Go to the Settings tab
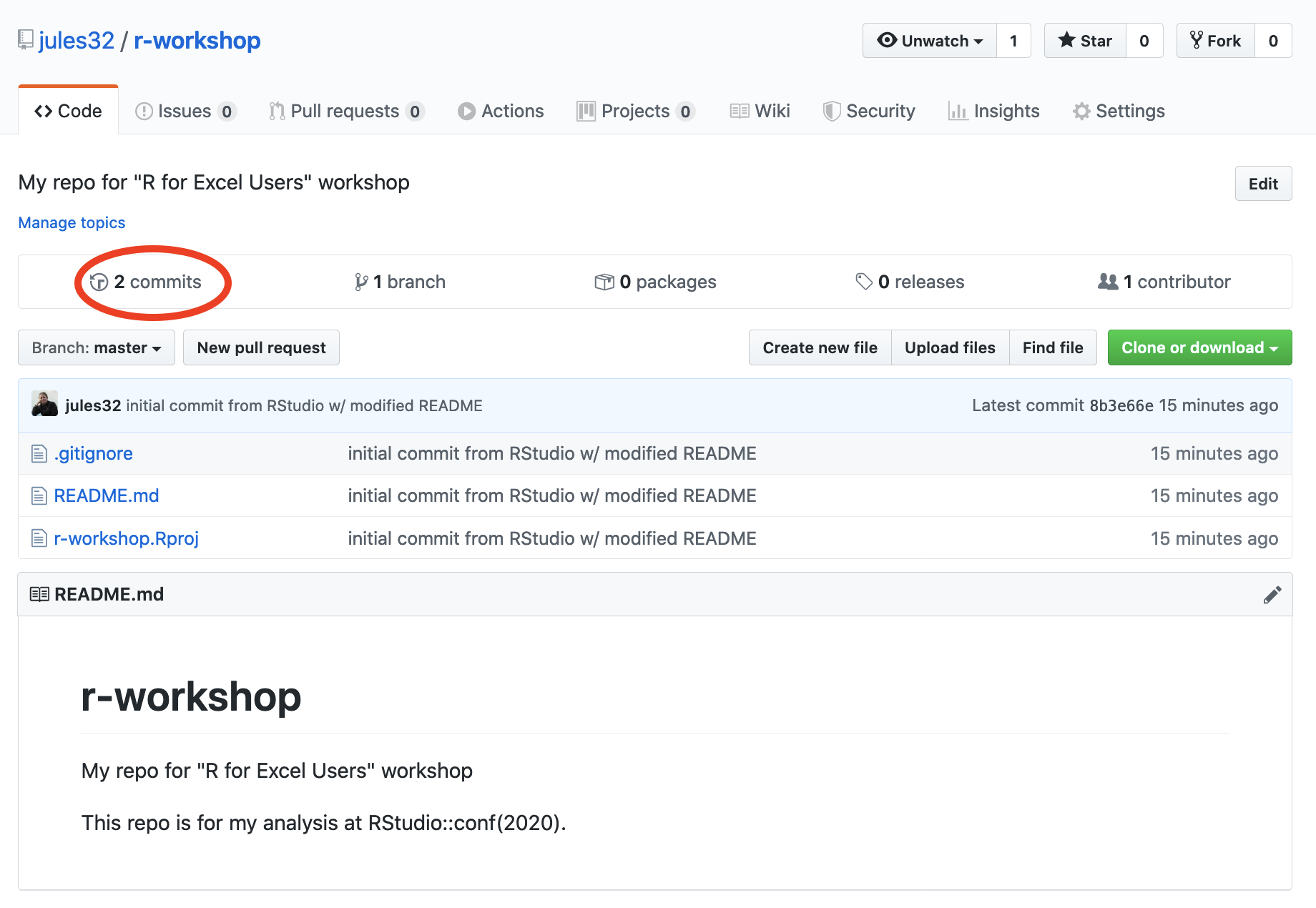 coord(1119,111)
